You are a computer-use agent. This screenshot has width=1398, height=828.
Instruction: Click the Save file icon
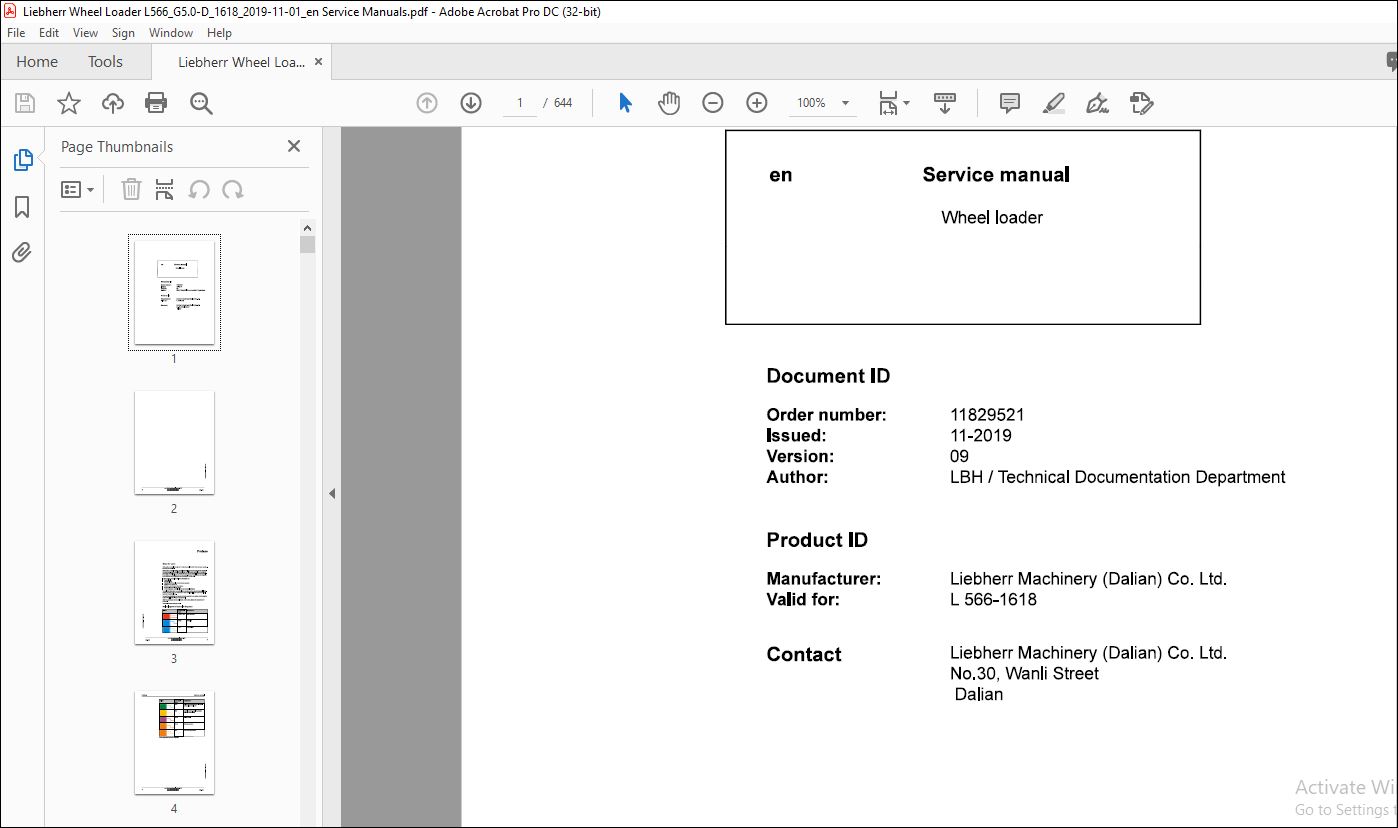pos(25,103)
